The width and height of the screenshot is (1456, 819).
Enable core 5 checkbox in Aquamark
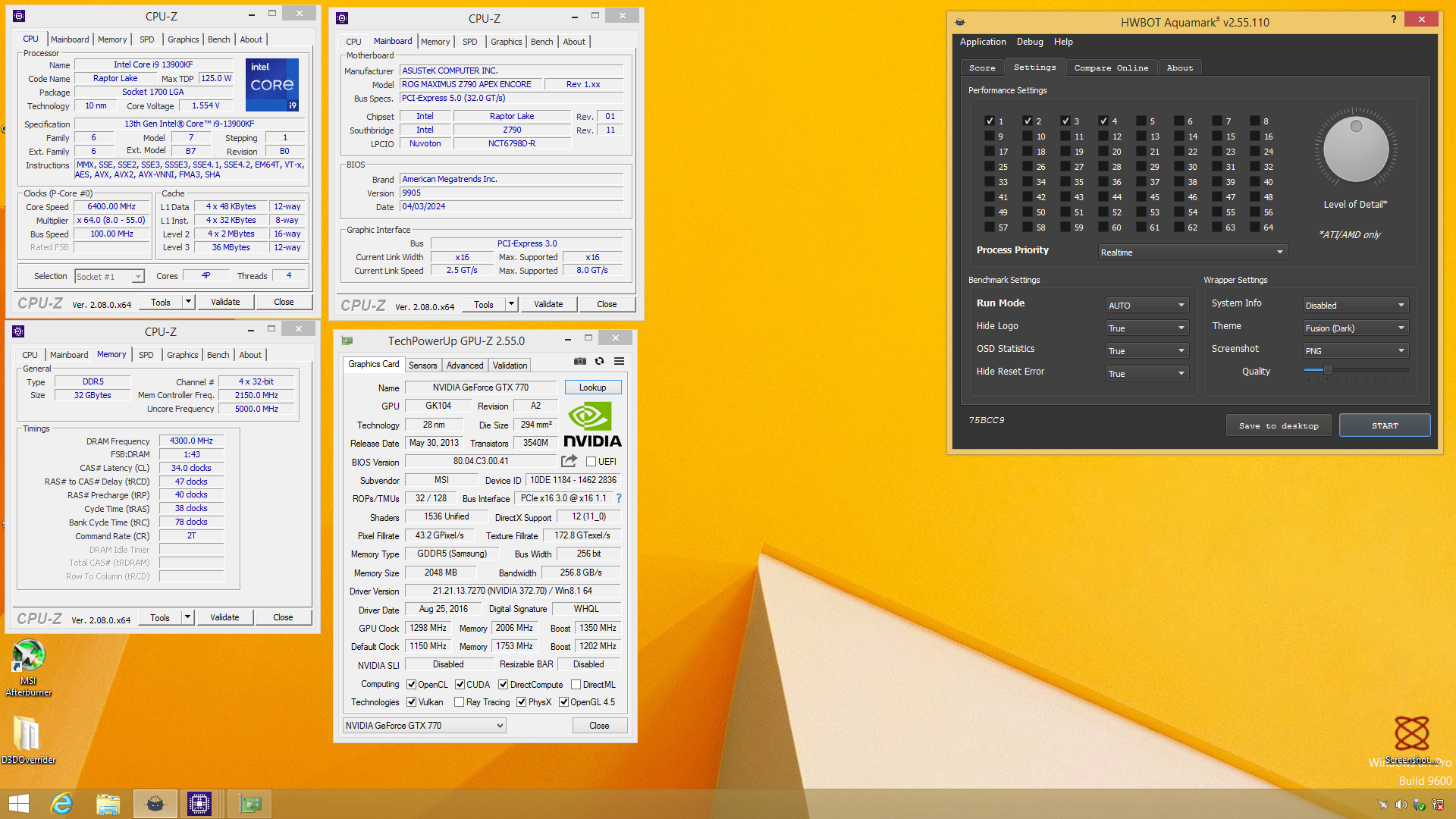click(1141, 121)
